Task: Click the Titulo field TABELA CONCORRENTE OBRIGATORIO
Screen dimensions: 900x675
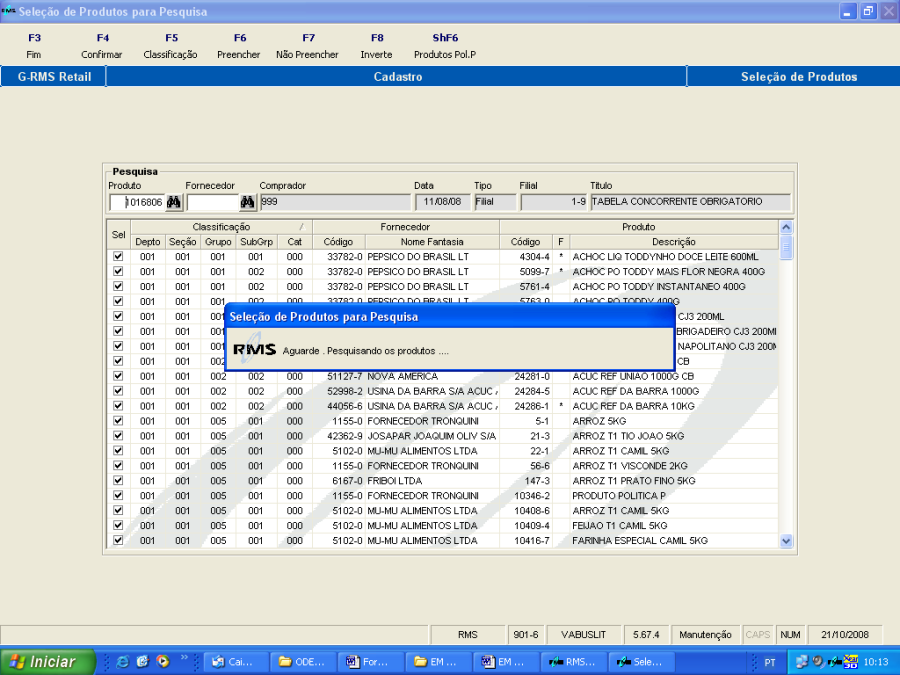Action: coord(690,202)
